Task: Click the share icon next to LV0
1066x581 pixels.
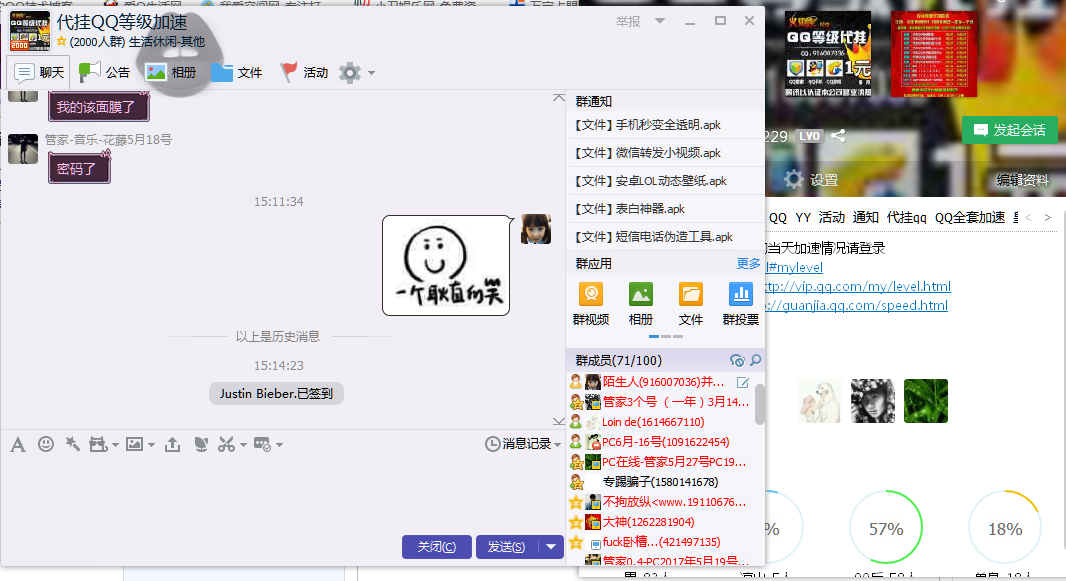Action: pyautogui.click(x=838, y=136)
